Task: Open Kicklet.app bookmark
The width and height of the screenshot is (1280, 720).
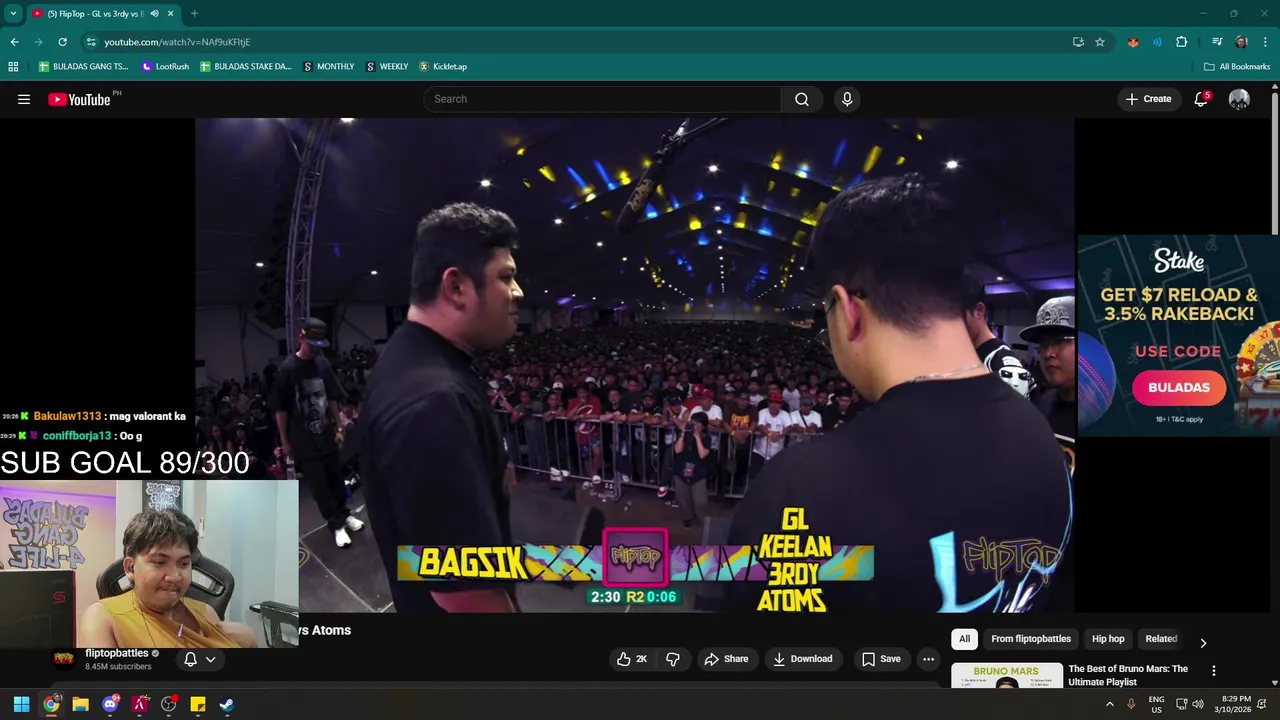Action: pos(443,66)
